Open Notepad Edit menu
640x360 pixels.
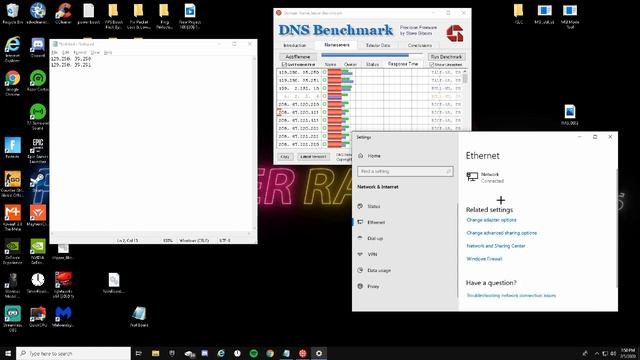point(65,53)
